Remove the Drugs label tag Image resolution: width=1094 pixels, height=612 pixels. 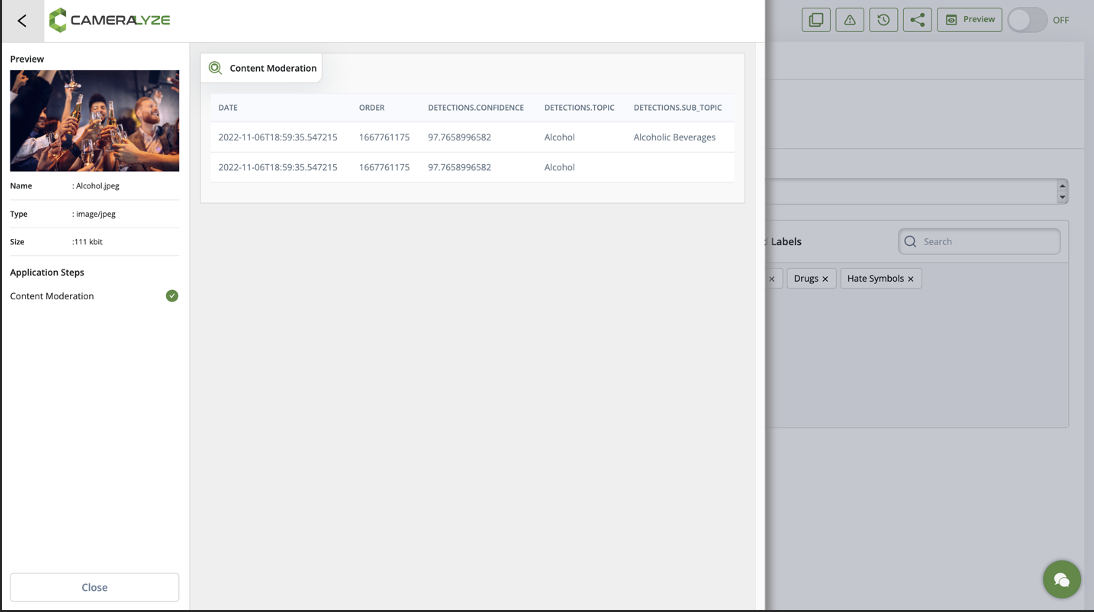pyautogui.click(x=825, y=279)
